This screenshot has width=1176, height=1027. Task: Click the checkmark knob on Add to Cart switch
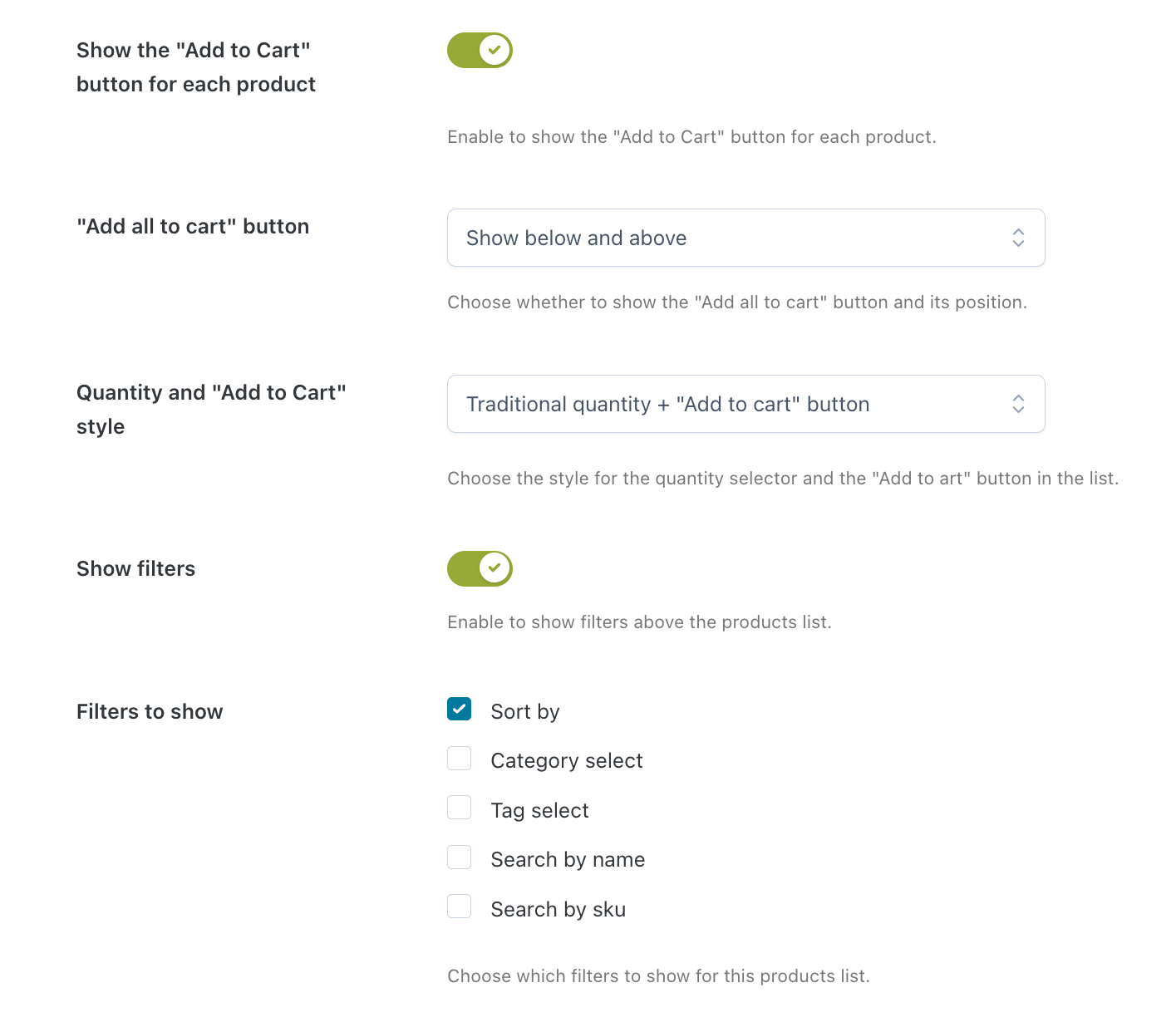pos(495,50)
